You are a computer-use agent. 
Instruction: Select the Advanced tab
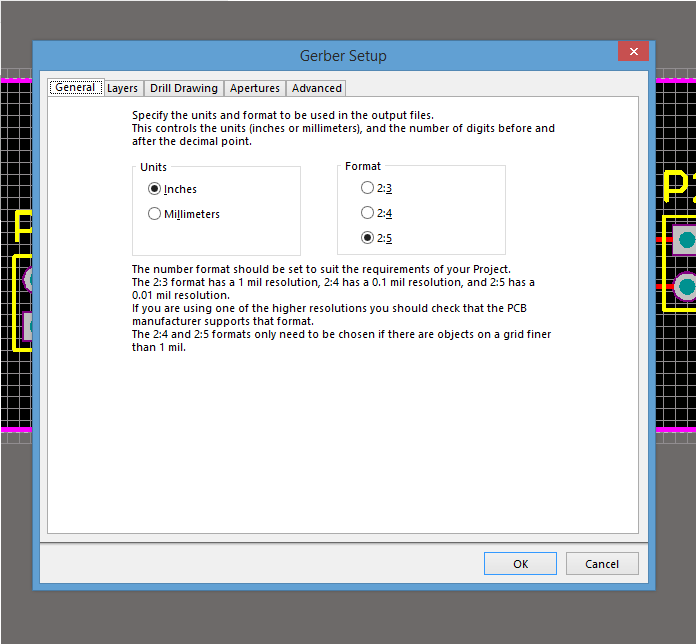tap(316, 88)
